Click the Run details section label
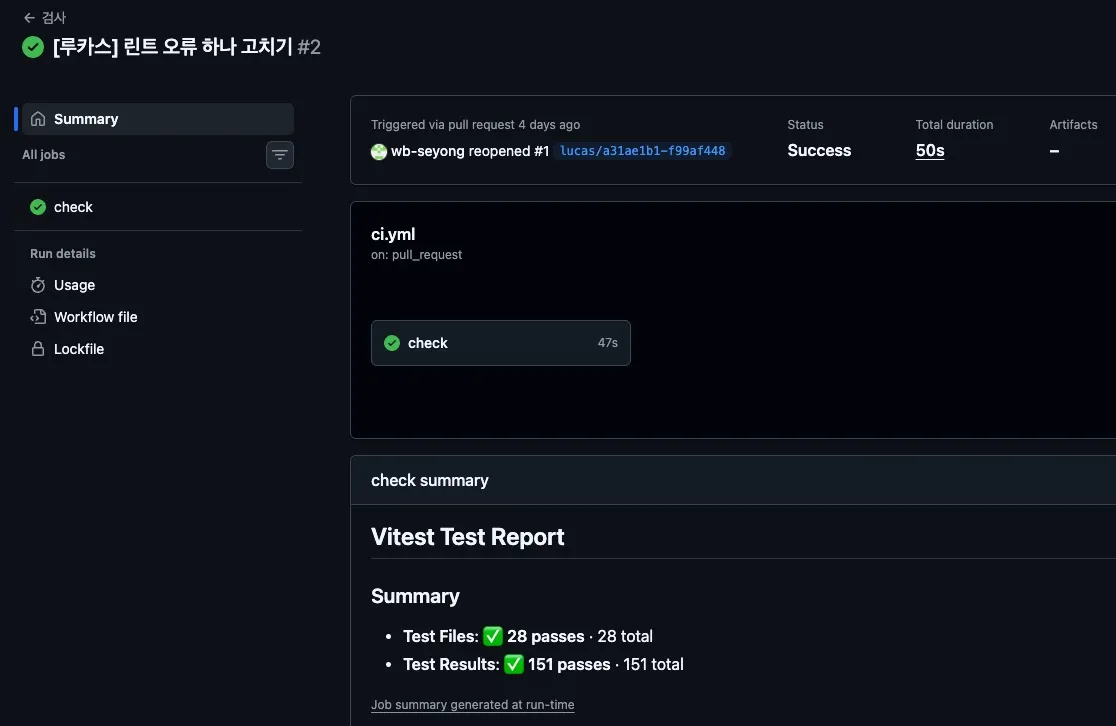The image size is (1116, 726). pyautogui.click(x=63, y=253)
